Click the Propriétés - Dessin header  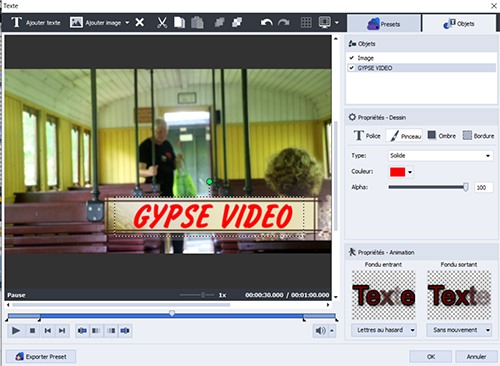click(382, 117)
